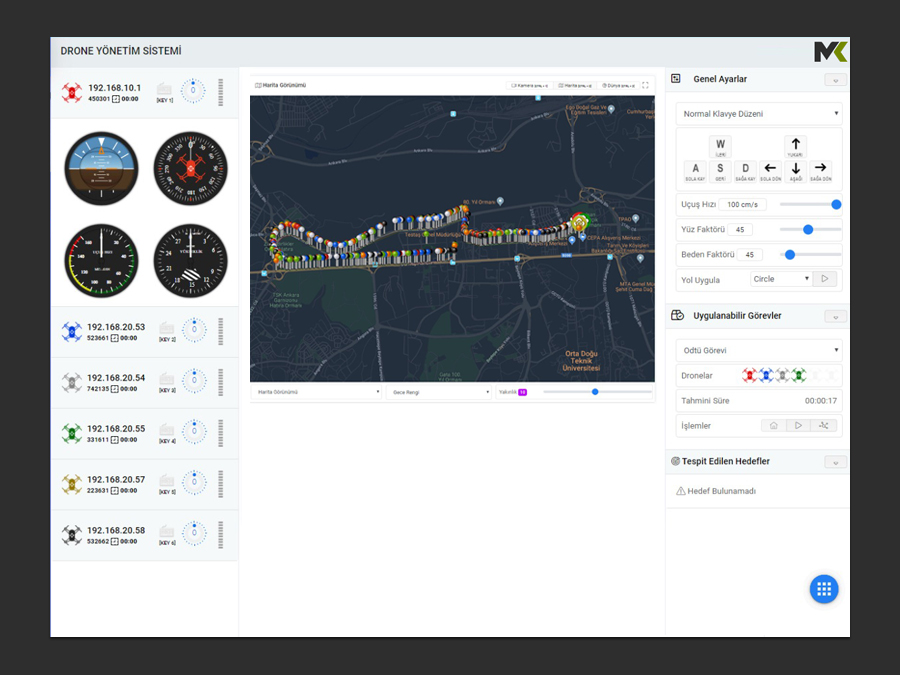Collapse the Tespit Edilen Hedefler panel
Image resolution: width=900 pixels, height=675 pixels.
(835, 462)
